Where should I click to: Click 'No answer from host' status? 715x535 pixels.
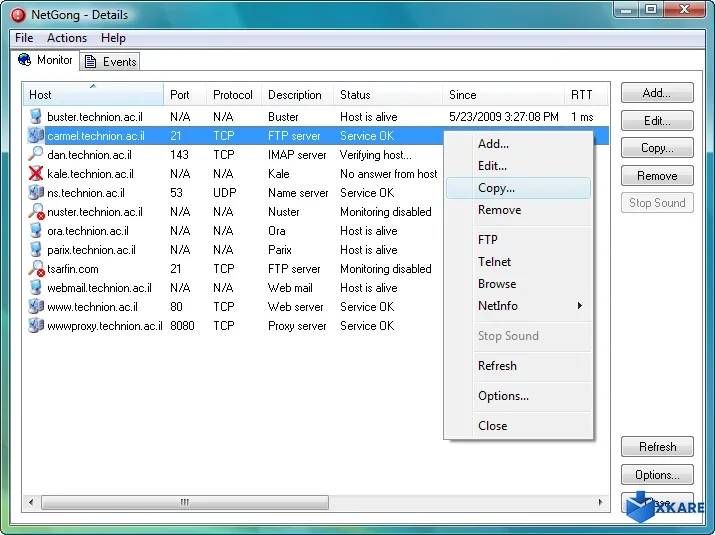389,174
